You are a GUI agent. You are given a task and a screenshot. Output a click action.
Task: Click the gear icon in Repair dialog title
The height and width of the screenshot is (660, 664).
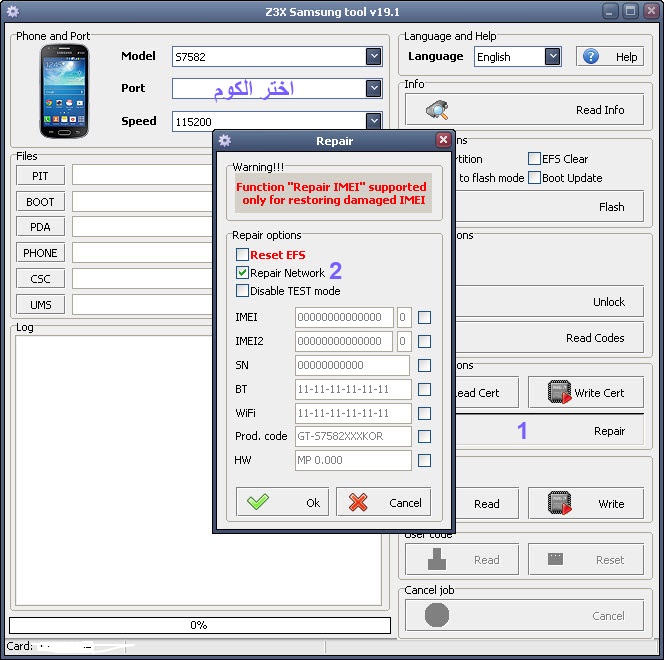(225, 141)
